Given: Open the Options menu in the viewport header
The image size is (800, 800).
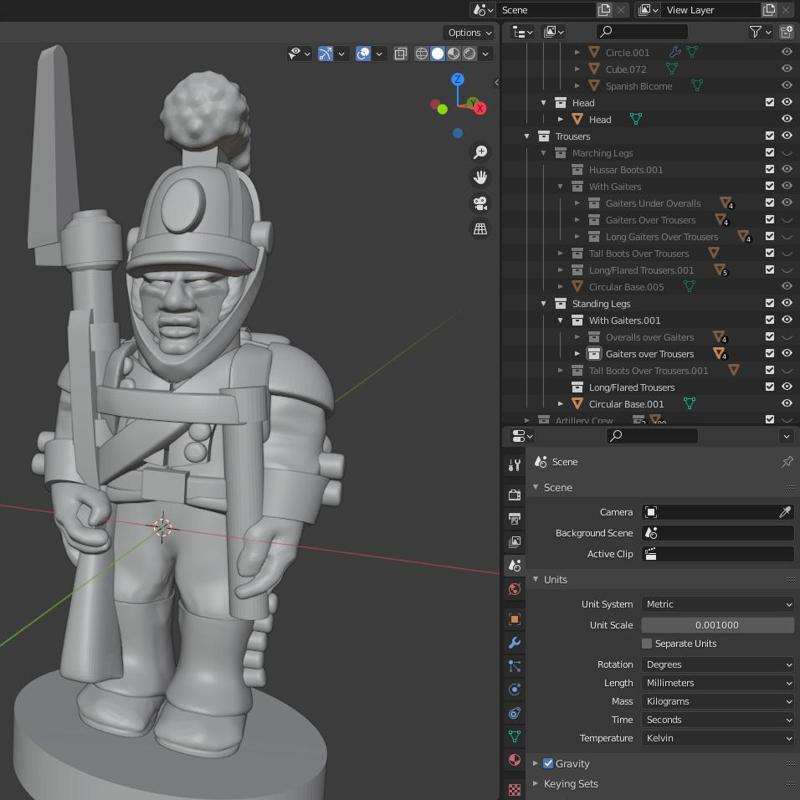Looking at the screenshot, I should pyautogui.click(x=467, y=32).
